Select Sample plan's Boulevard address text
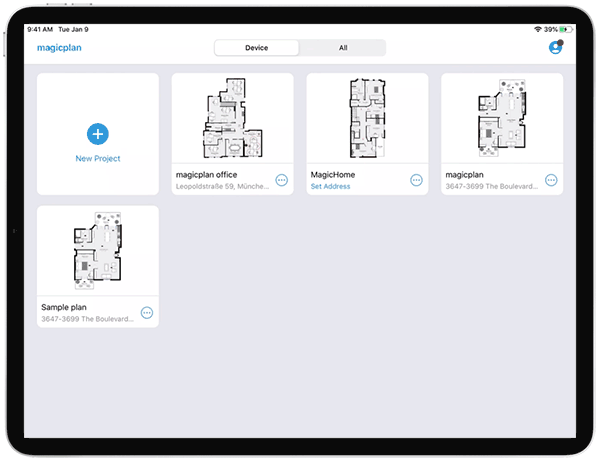 (x=88, y=319)
